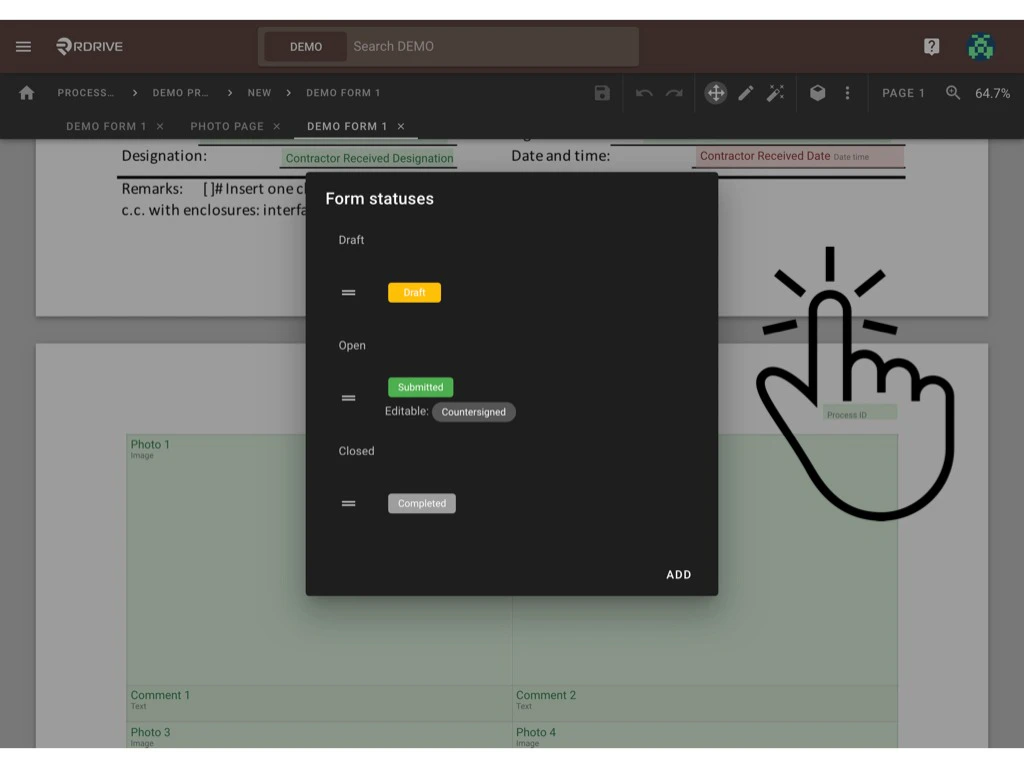
Task: Select the pencil edit tool
Action: click(x=746, y=92)
